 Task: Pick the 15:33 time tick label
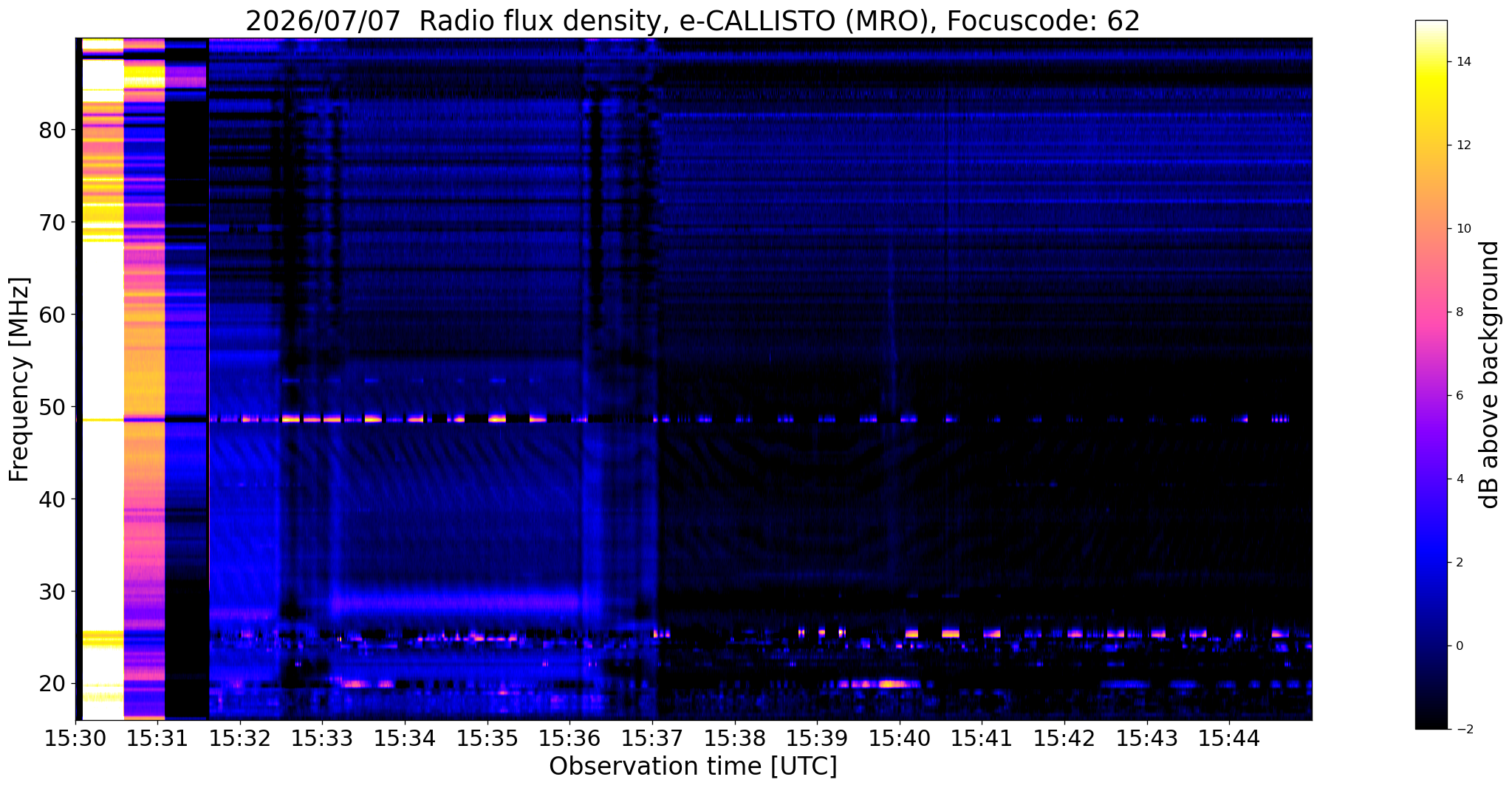click(322, 739)
